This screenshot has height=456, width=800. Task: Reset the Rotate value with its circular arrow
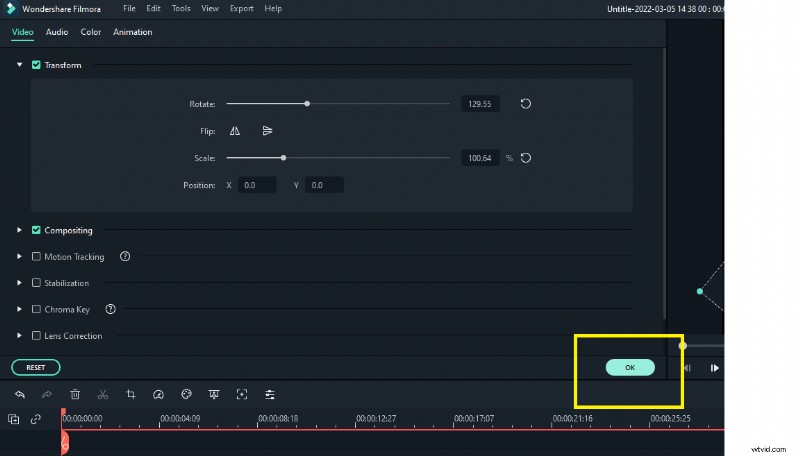pyautogui.click(x=525, y=104)
